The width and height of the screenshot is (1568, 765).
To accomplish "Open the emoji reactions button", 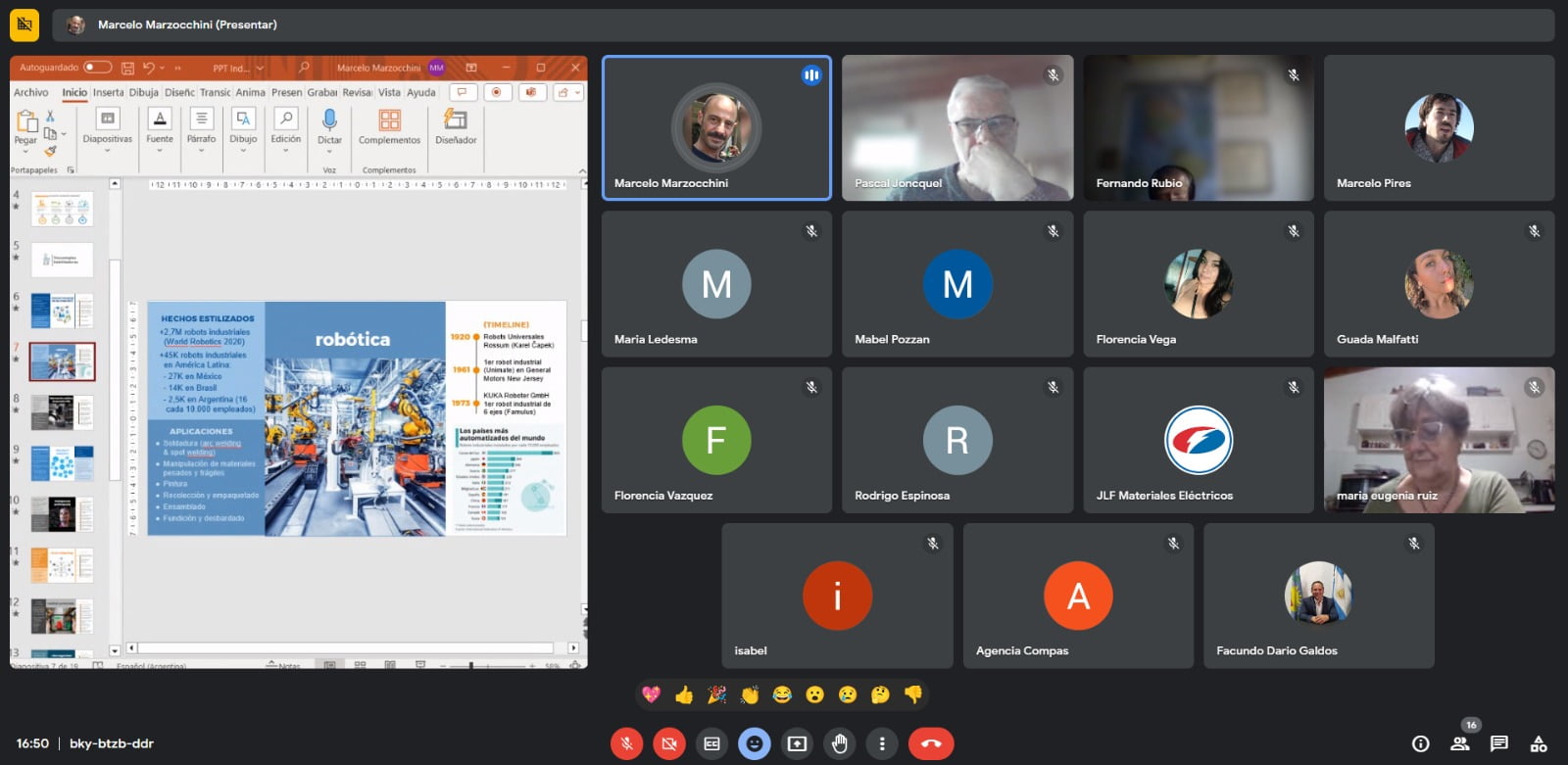I will click(x=754, y=743).
